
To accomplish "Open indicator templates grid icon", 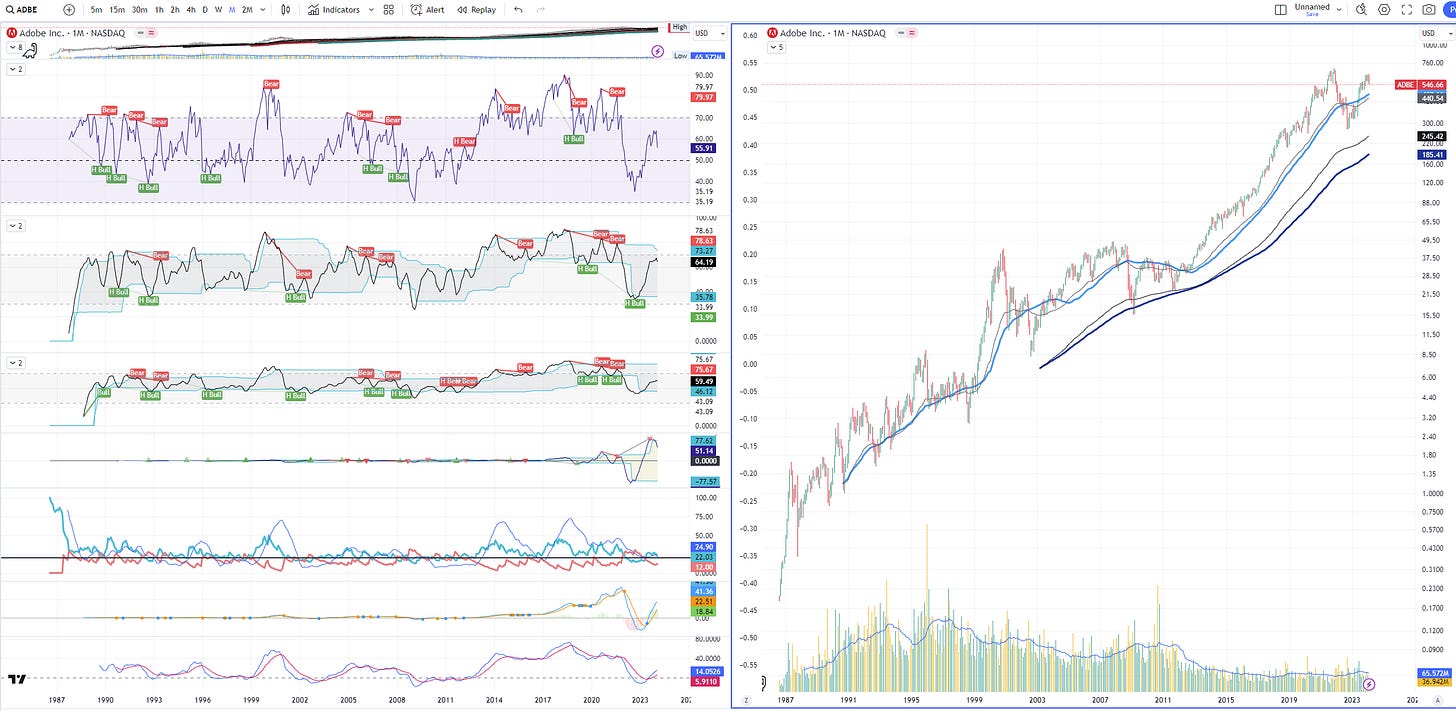I will click(390, 9).
